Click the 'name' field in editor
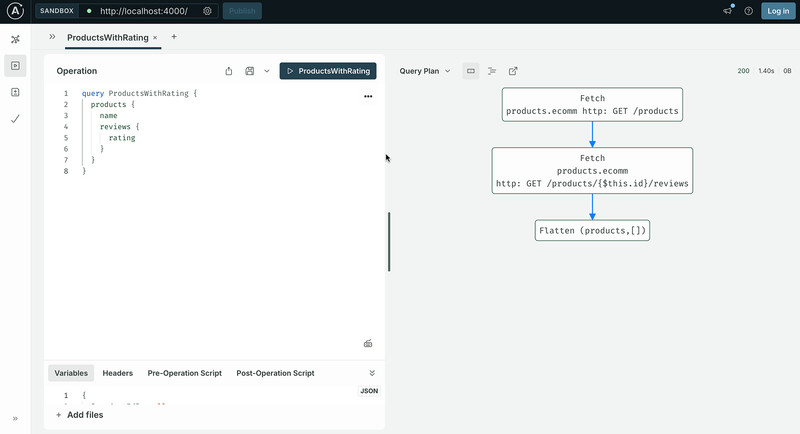 [x=108, y=115]
